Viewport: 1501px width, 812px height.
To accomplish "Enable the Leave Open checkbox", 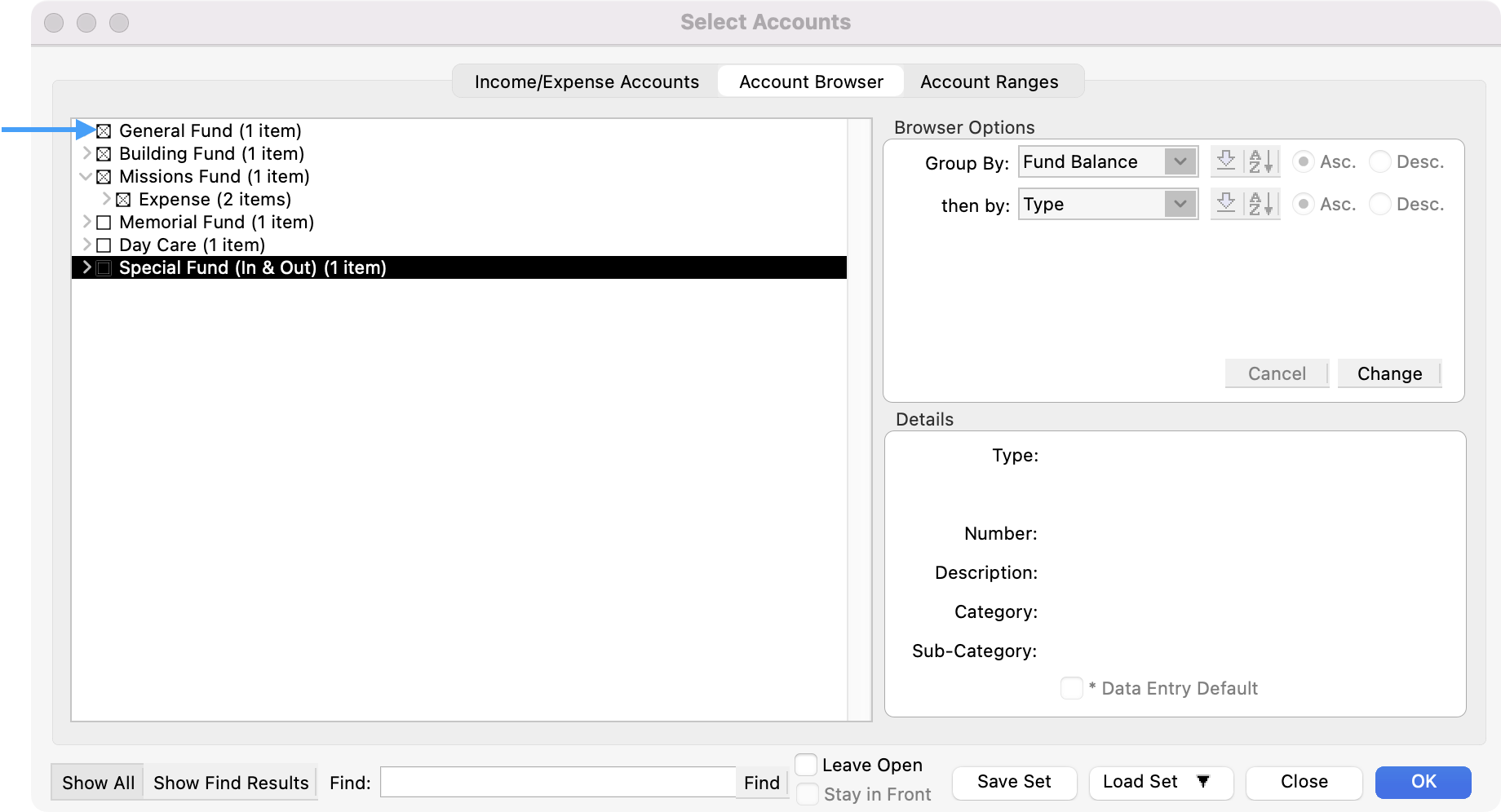I will tap(806, 765).
